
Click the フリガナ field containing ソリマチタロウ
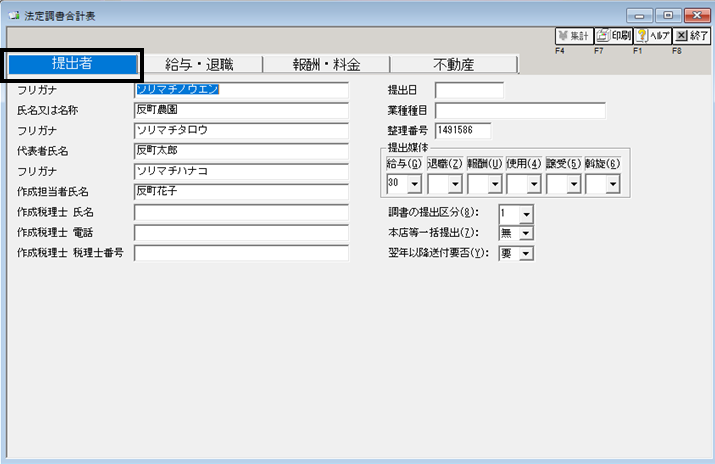[241, 130]
